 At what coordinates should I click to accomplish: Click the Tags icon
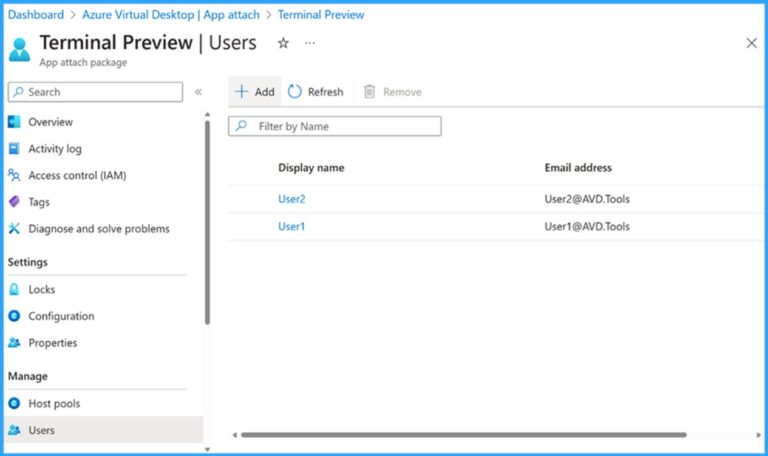14,202
